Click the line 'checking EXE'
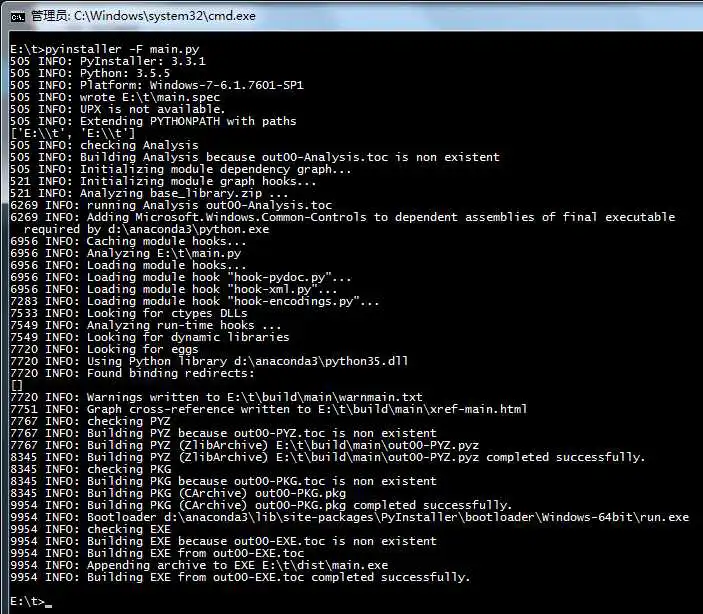This screenshot has width=703, height=614. [91, 530]
